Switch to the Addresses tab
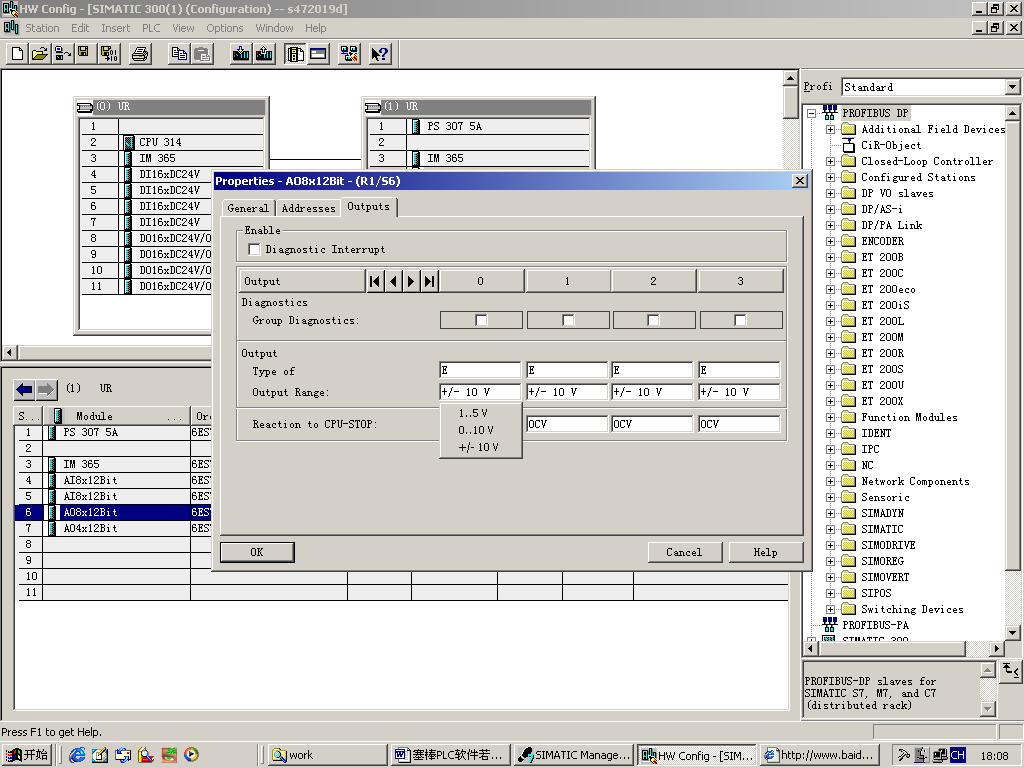Image resolution: width=1024 pixels, height=768 pixels. 308,208
